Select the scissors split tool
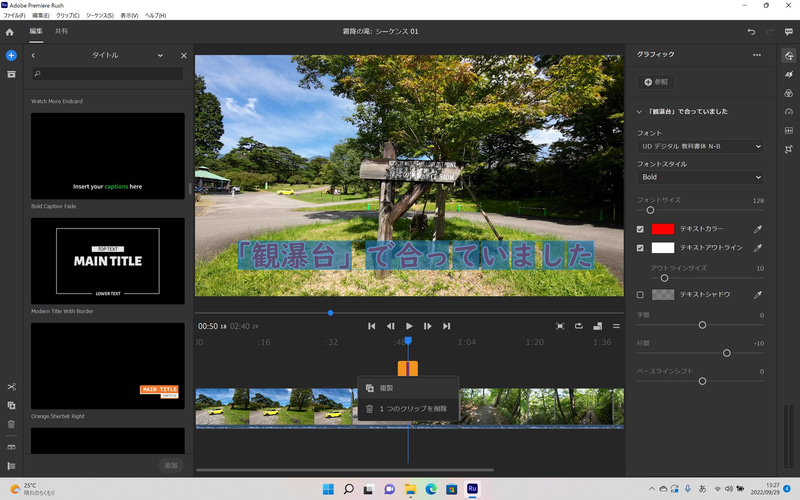 point(11,387)
